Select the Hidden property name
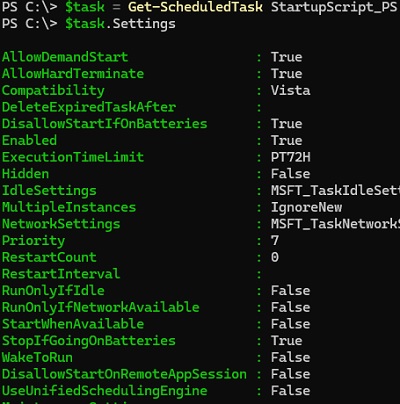Viewport: 400px width, 404px height. click(x=25, y=174)
